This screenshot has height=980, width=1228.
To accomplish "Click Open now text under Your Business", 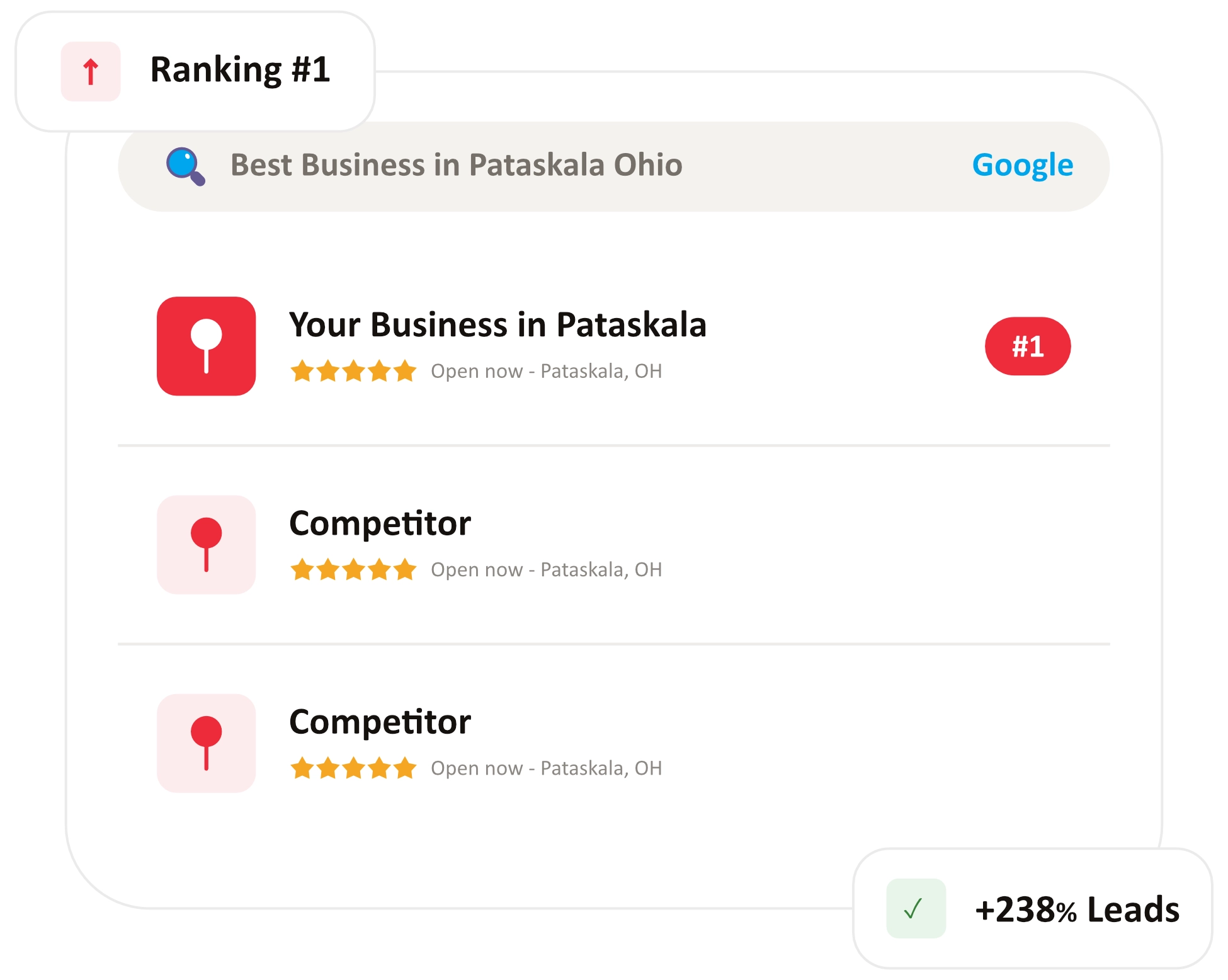I will (477, 372).
